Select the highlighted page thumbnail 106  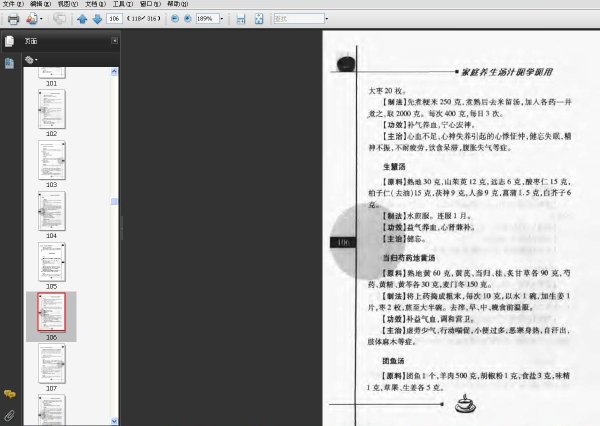pyautogui.click(x=52, y=312)
